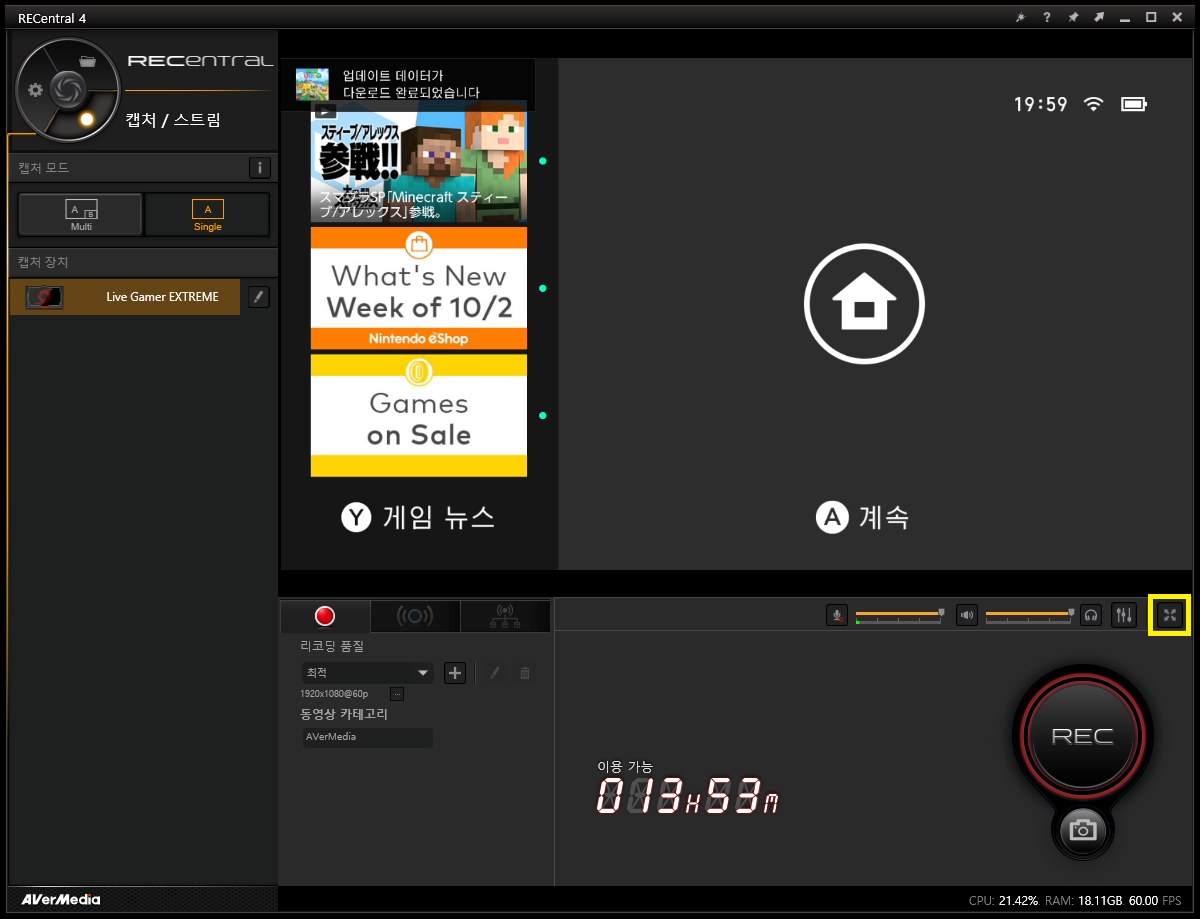The height and width of the screenshot is (919, 1200).
Task: Click the A 계속 label
Action: [863, 517]
